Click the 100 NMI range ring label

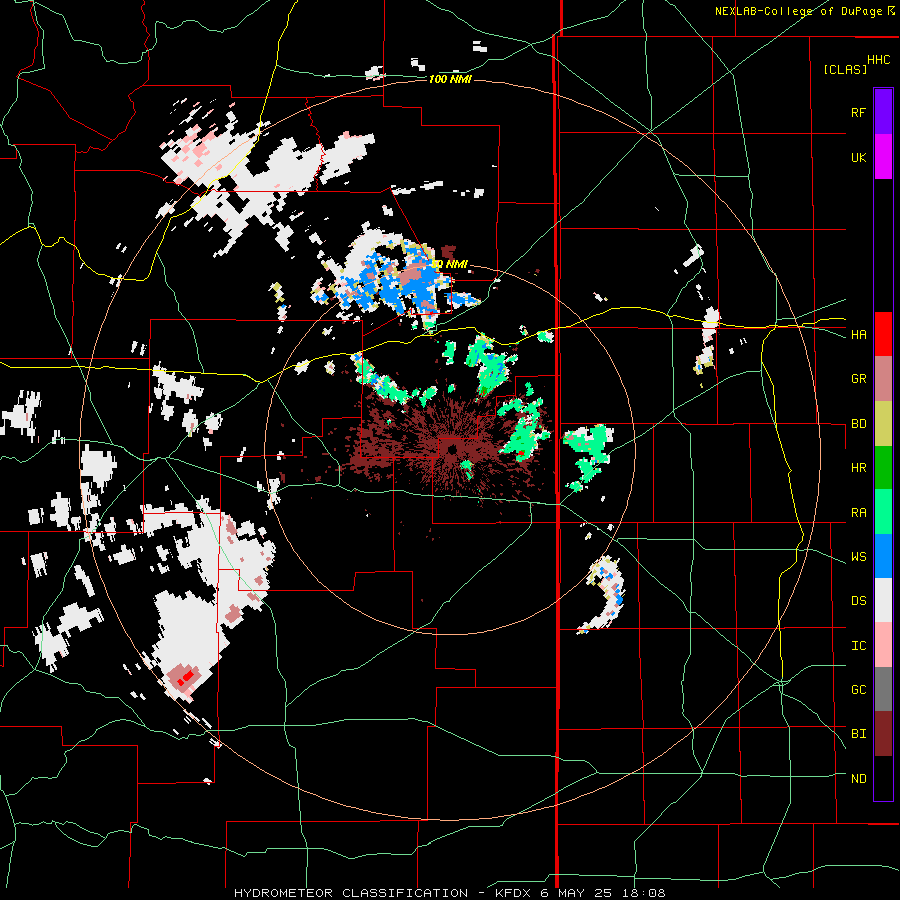(450, 79)
